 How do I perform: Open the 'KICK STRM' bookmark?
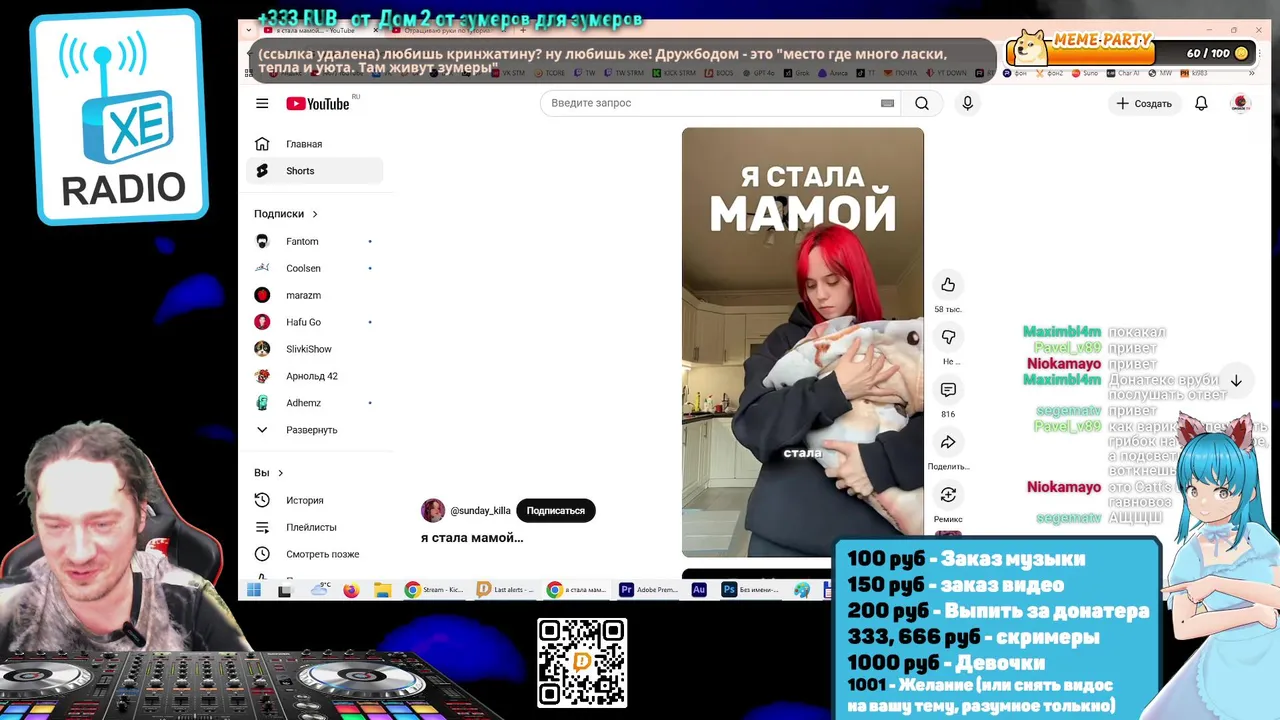coord(674,73)
